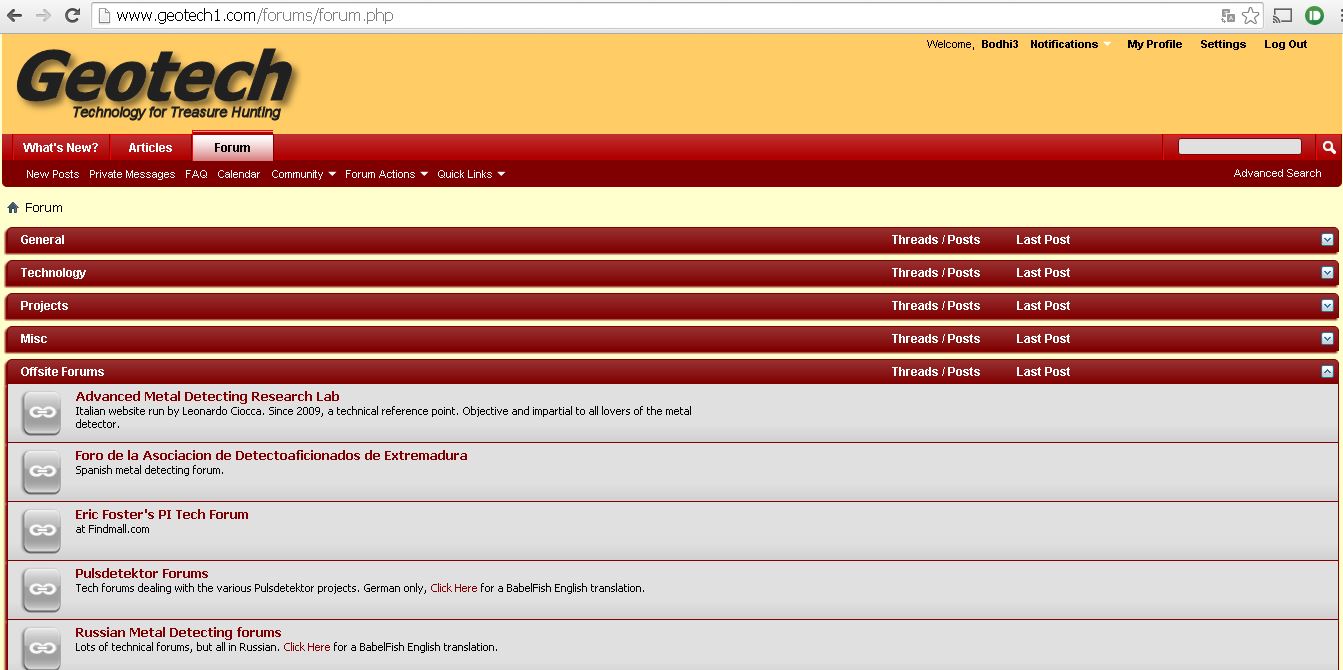The image size is (1343, 670).
Task: Expand the Technology forum category
Action: [1327, 273]
